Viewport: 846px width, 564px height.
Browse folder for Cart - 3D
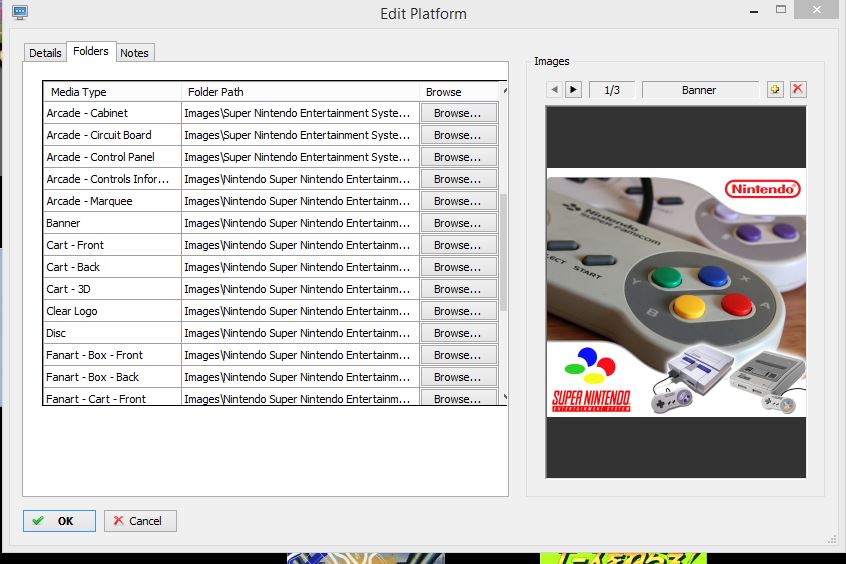click(458, 289)
